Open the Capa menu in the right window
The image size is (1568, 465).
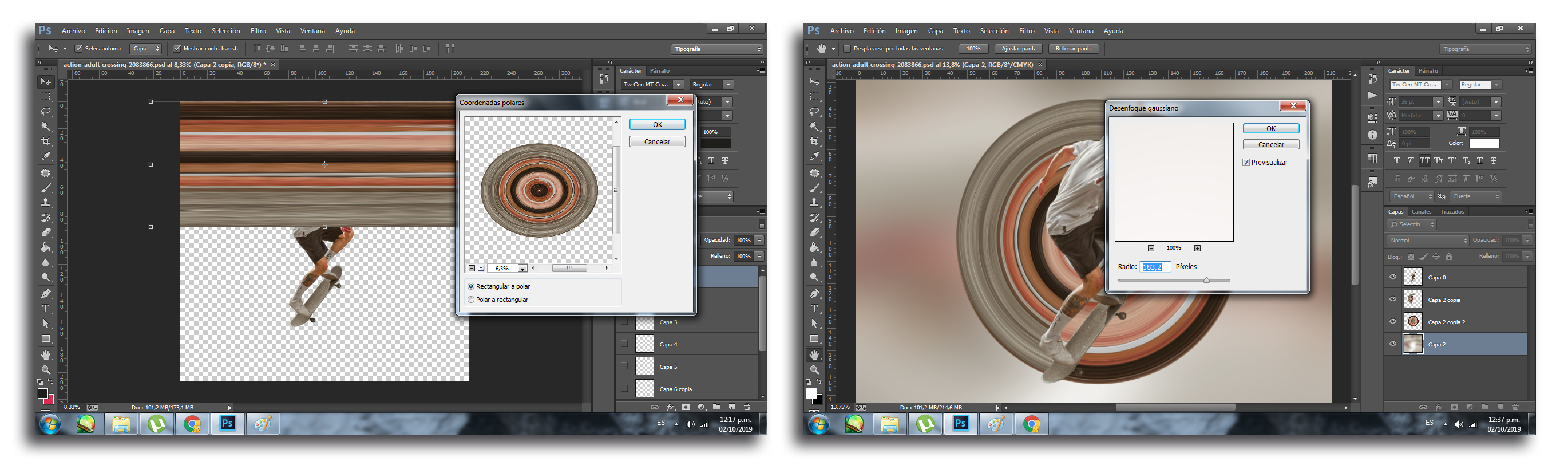(x=935, y=30)
